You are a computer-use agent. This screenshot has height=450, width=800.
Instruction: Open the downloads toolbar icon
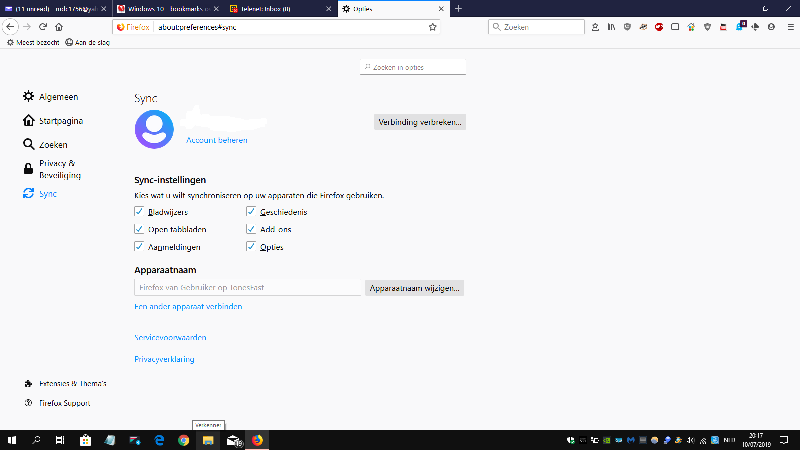[595, 27]
